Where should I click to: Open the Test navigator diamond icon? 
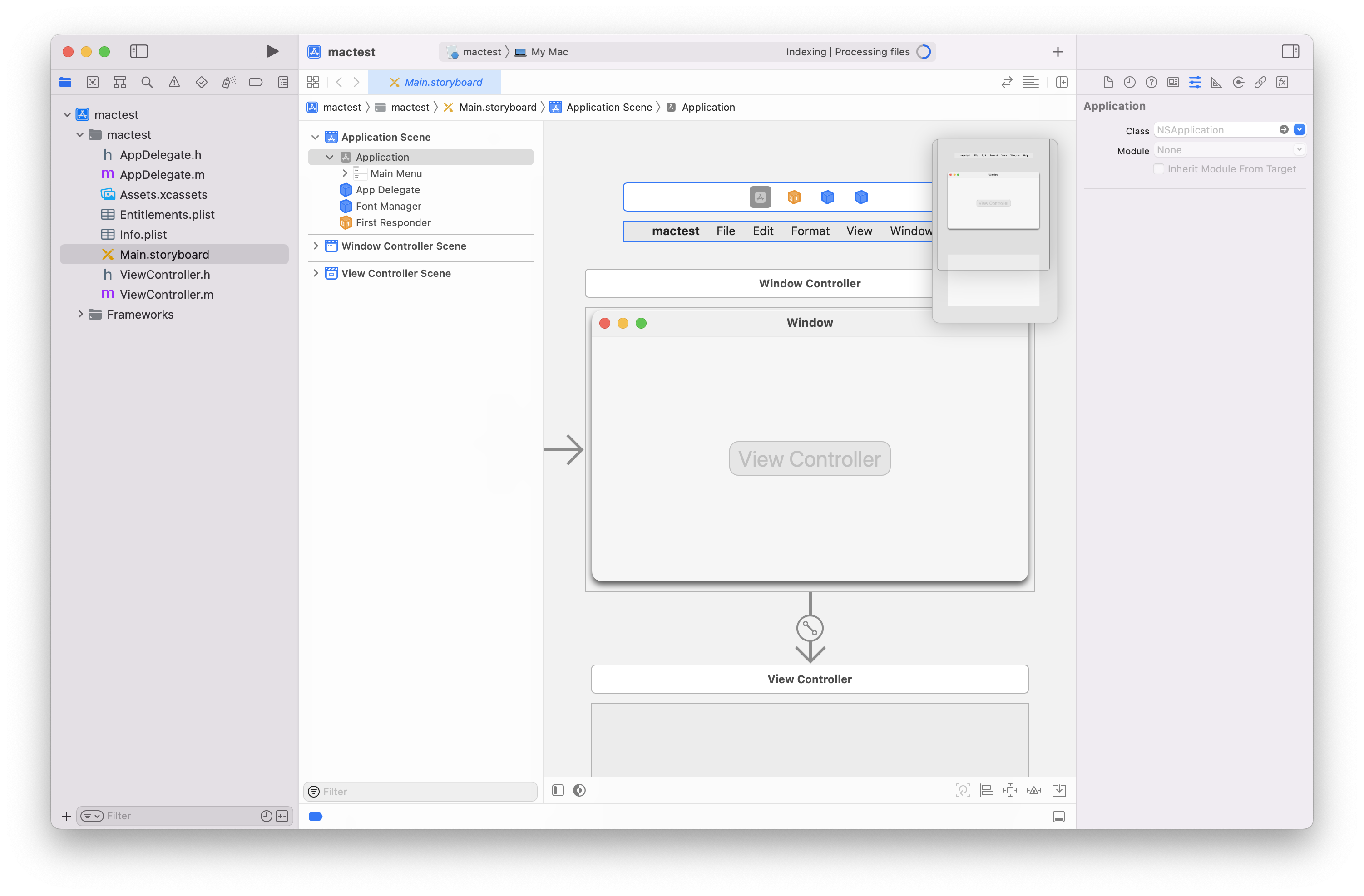click(x=201, y=83)
